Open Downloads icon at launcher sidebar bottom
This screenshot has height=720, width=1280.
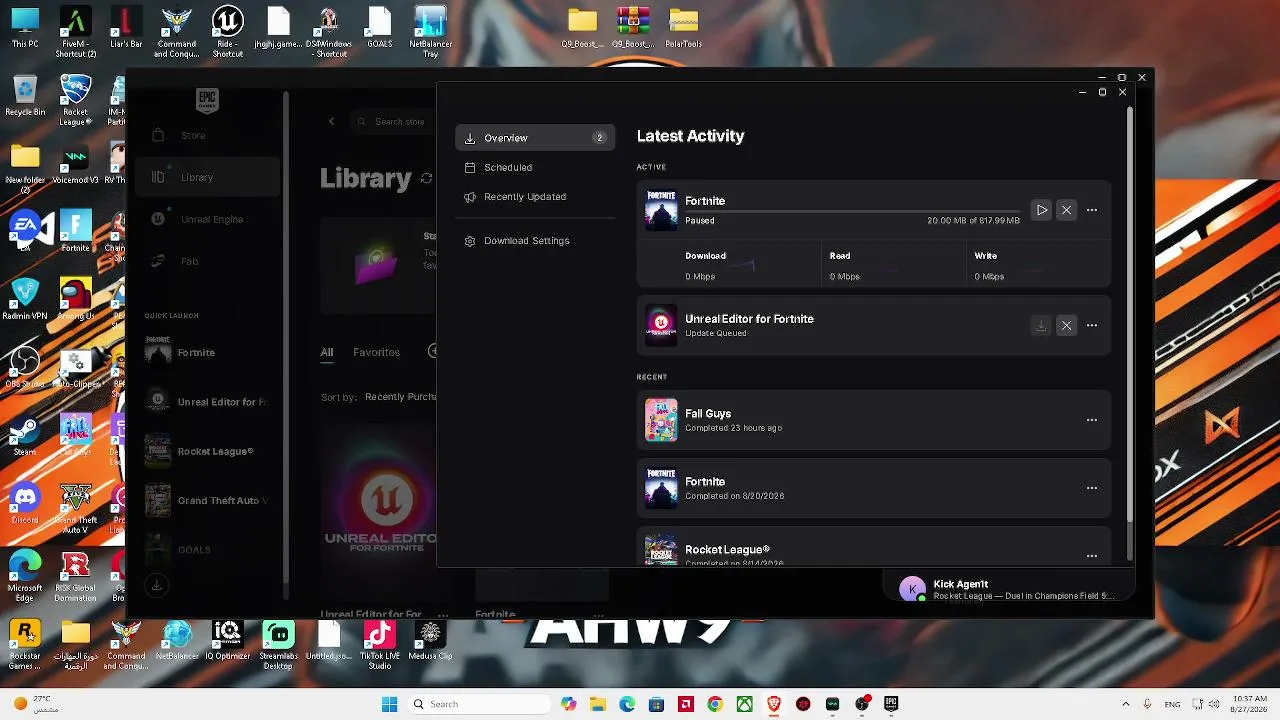(x=156, y=585)
